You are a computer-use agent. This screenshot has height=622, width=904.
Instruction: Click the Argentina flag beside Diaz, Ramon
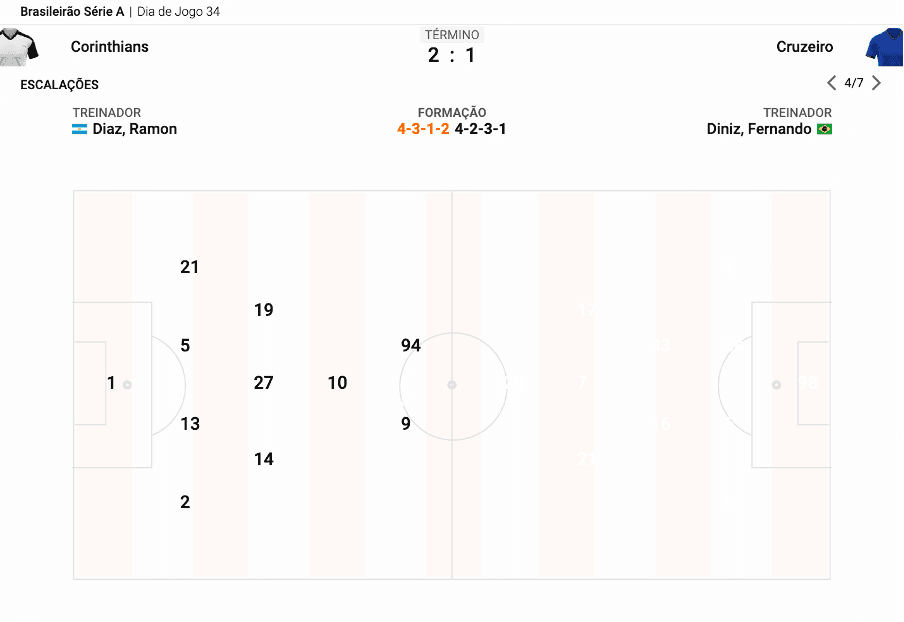coord(80,129)
